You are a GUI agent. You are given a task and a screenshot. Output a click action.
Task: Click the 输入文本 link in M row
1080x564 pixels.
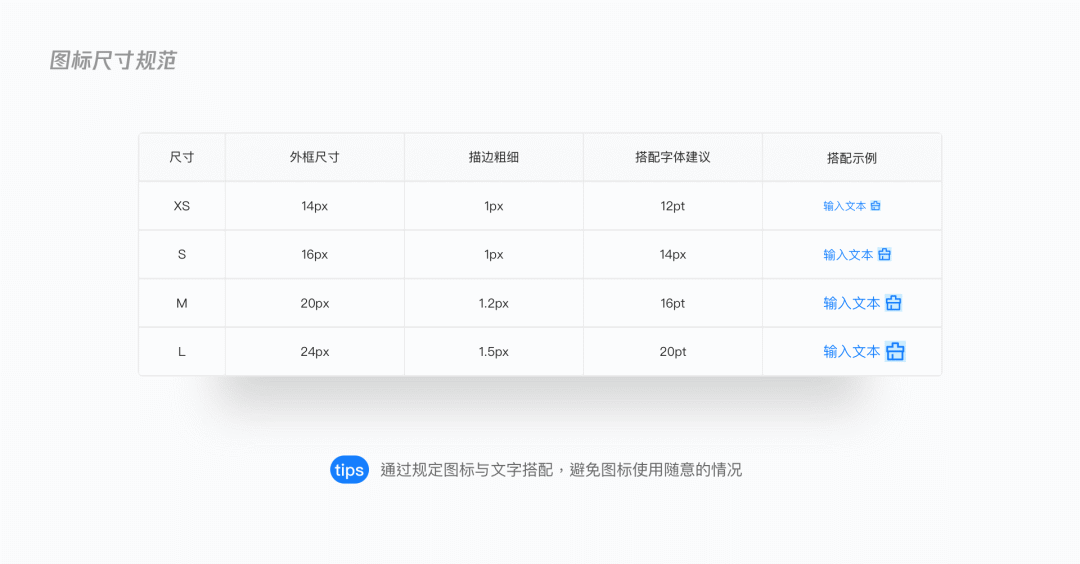[x=851, y=303]
